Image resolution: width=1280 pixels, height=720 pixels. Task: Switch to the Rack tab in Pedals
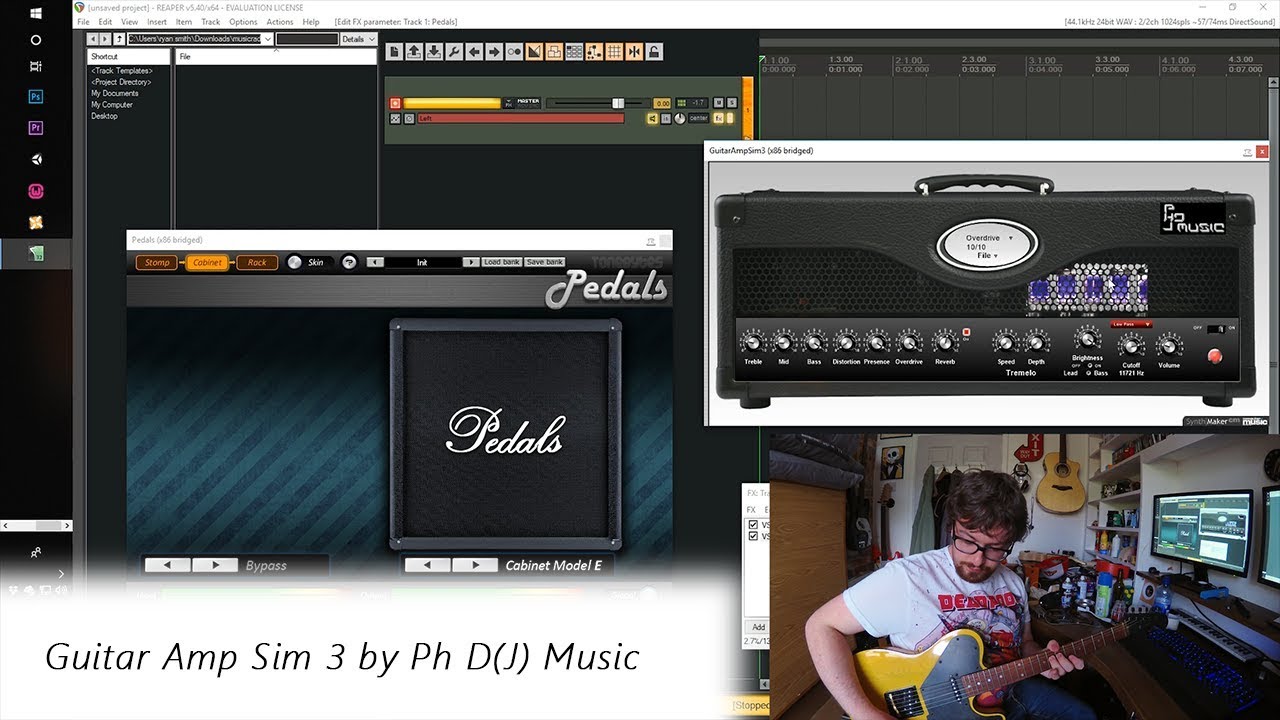coord(257,262)
